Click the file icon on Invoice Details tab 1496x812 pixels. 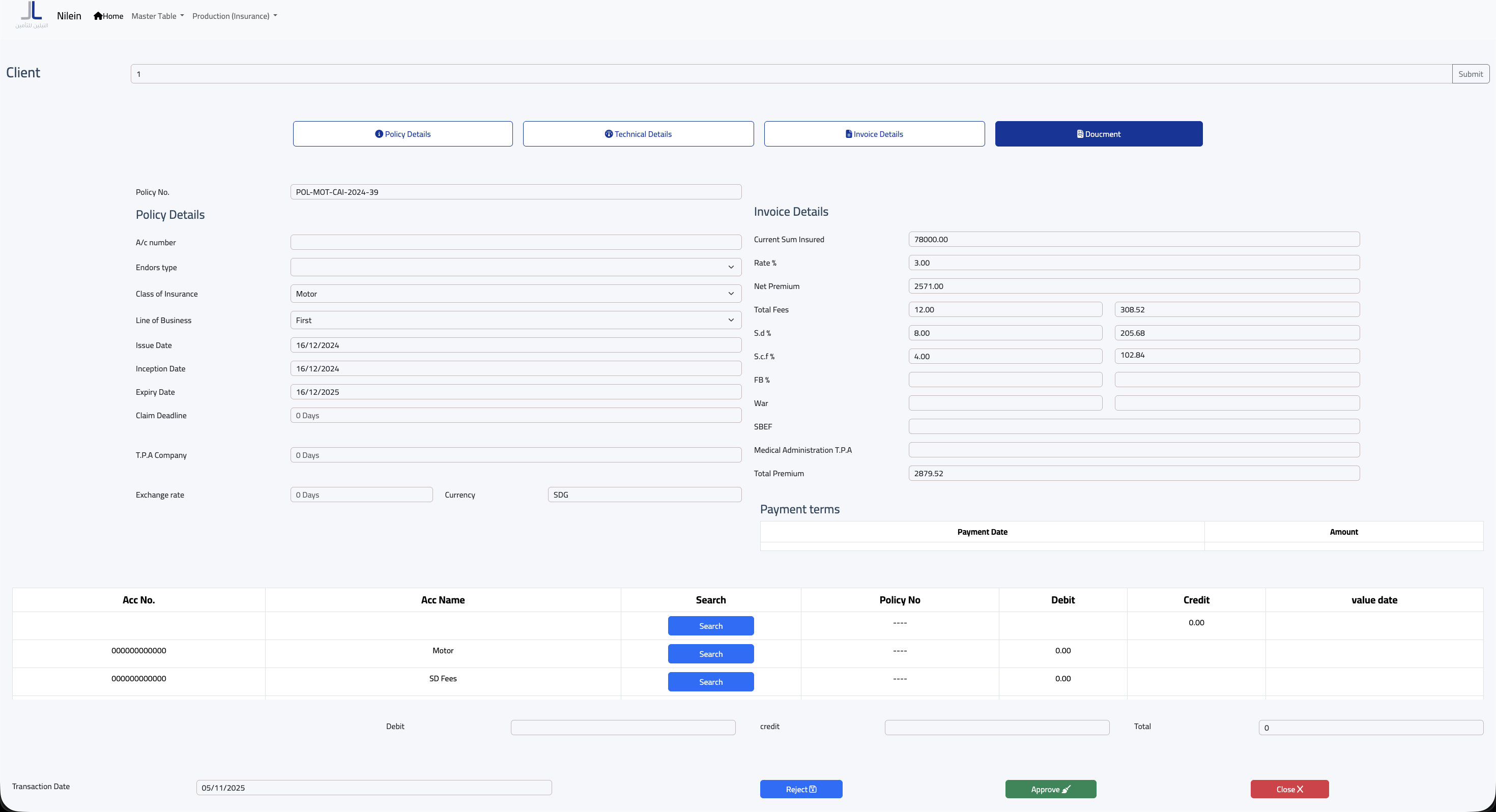[x=848, y=134]
